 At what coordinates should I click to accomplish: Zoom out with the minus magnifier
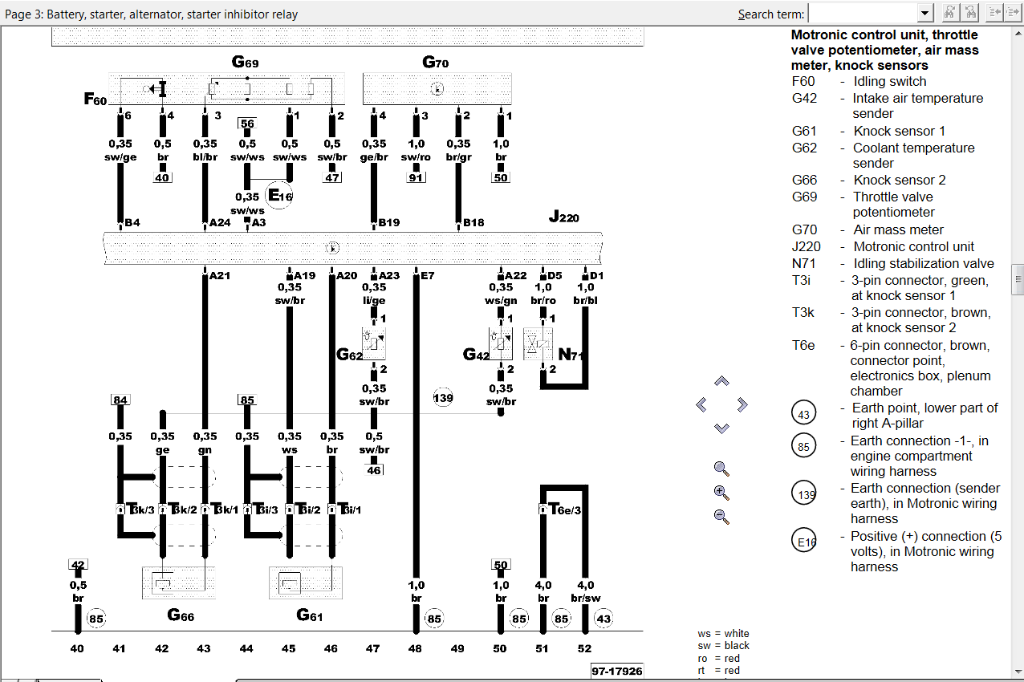(721, 516)
